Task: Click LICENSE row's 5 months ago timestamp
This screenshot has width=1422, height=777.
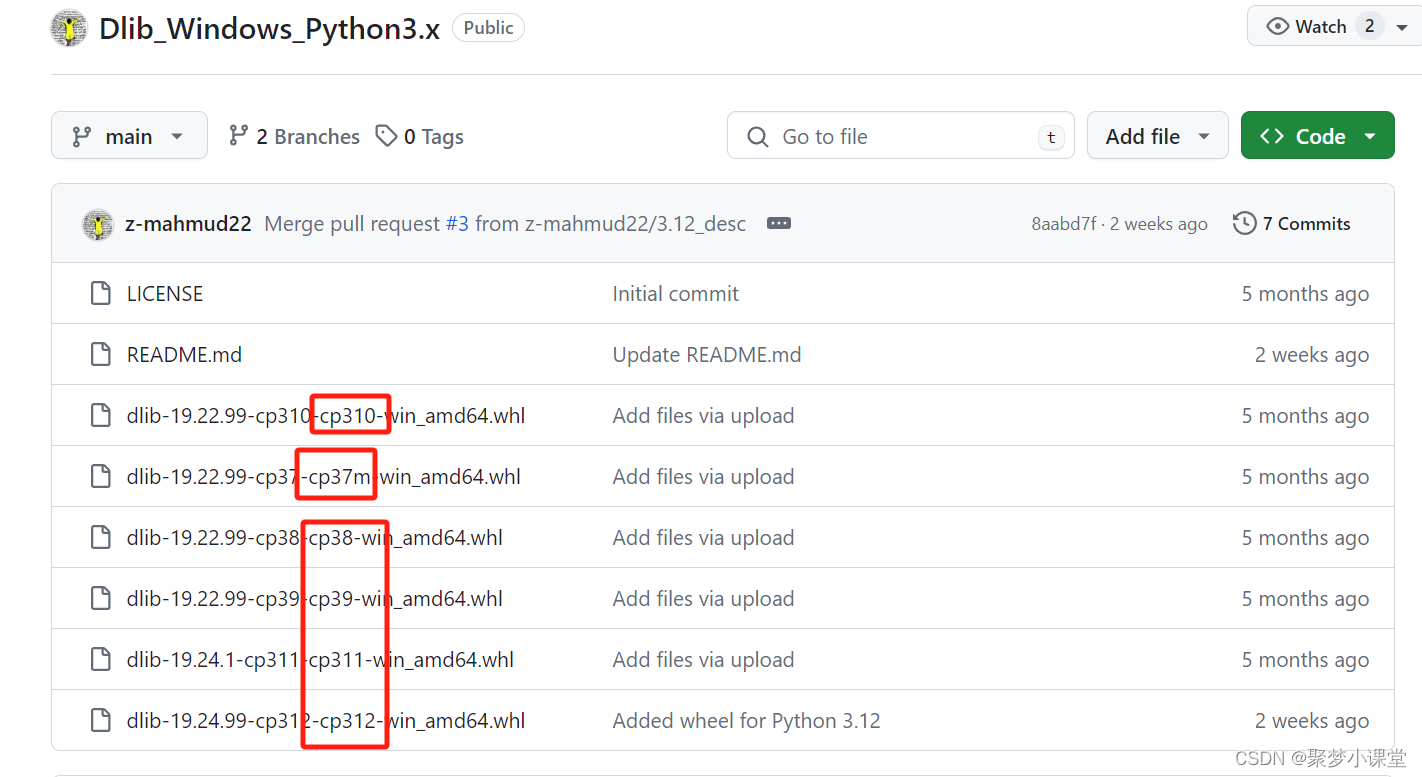Action: pyautogui.click(x=1305, y=293)
